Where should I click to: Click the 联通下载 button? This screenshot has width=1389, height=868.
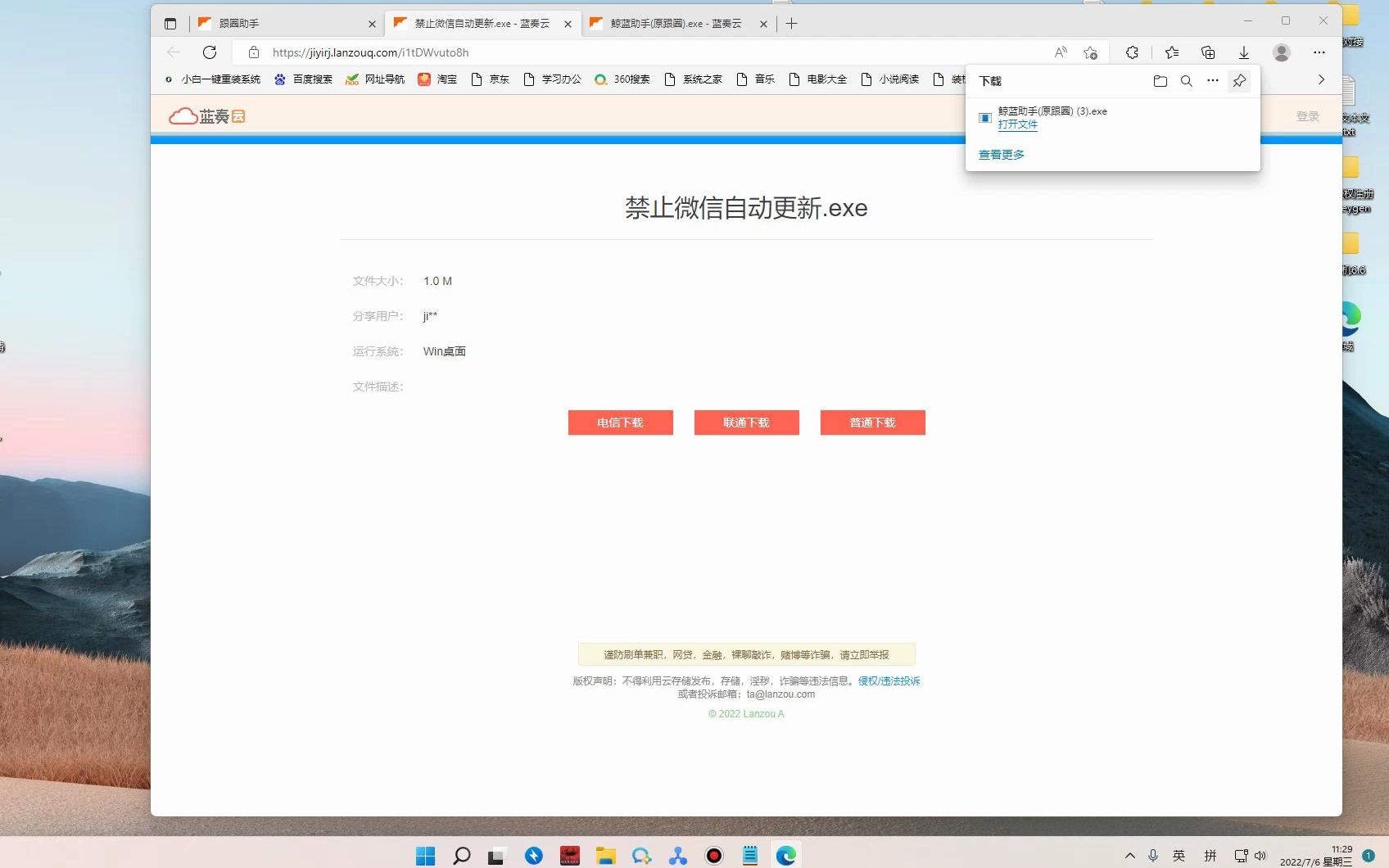746,423
